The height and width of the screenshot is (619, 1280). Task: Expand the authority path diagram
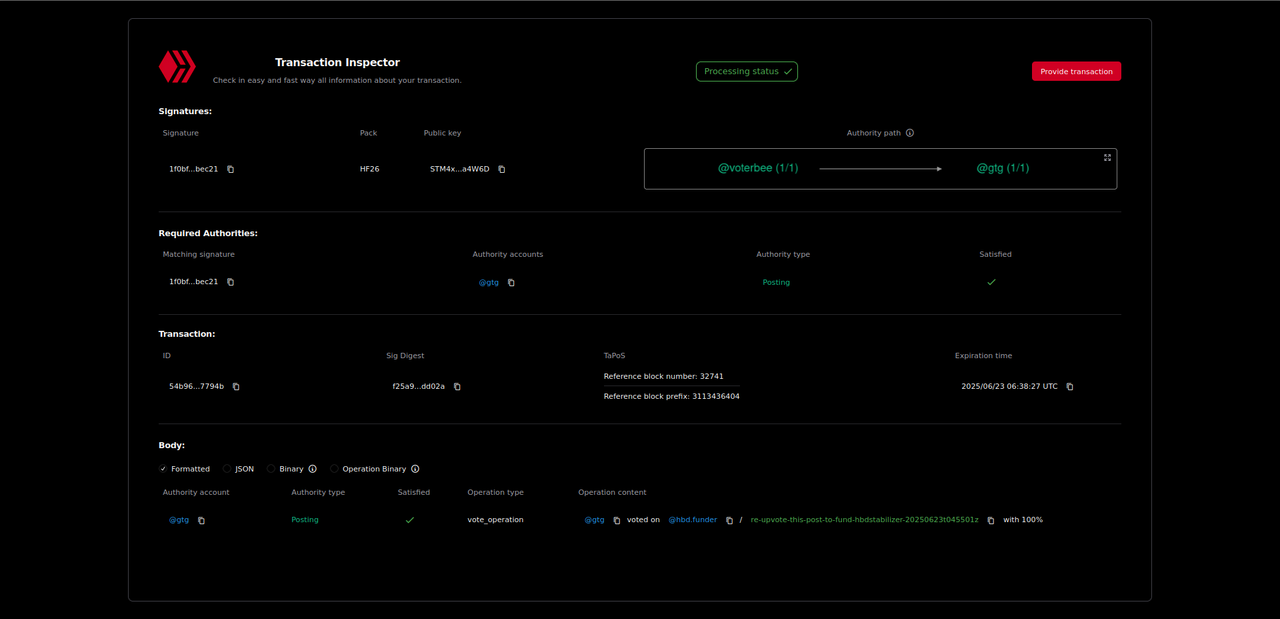pyautogui.click(x=1107, y=158)
